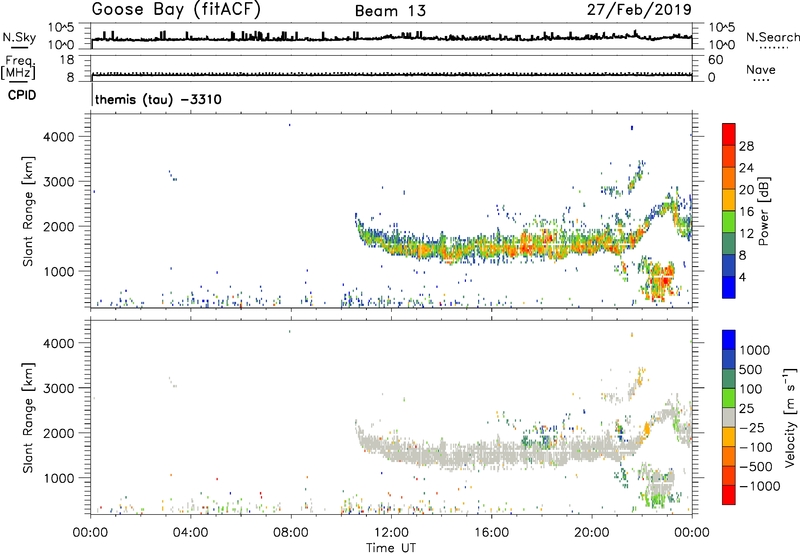Click the '20' tick on Power colorbar
The image size is (800, 554).
[x=746, y=190]
